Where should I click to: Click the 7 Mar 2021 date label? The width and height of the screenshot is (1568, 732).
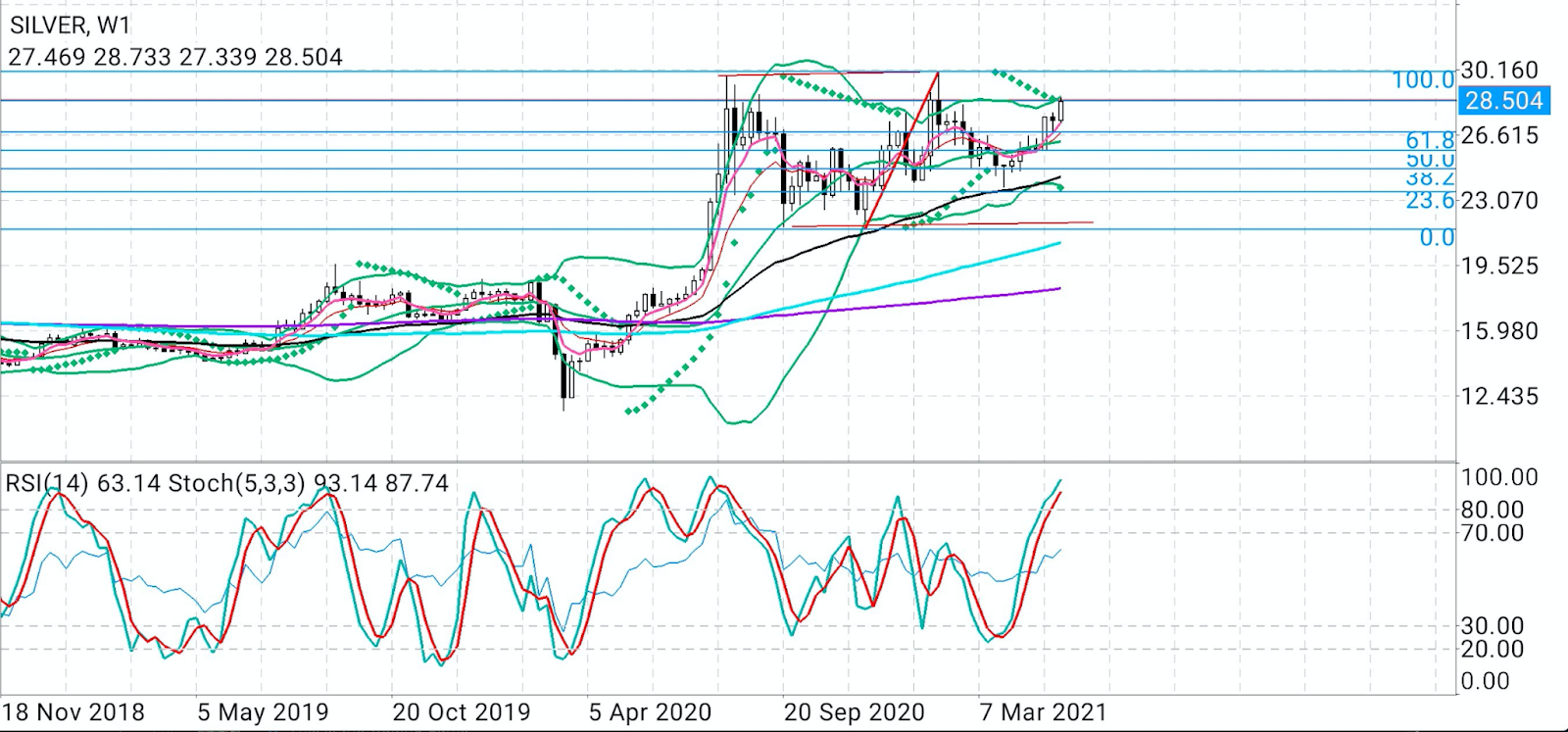pyautogui.click(x=1043, y=712)
